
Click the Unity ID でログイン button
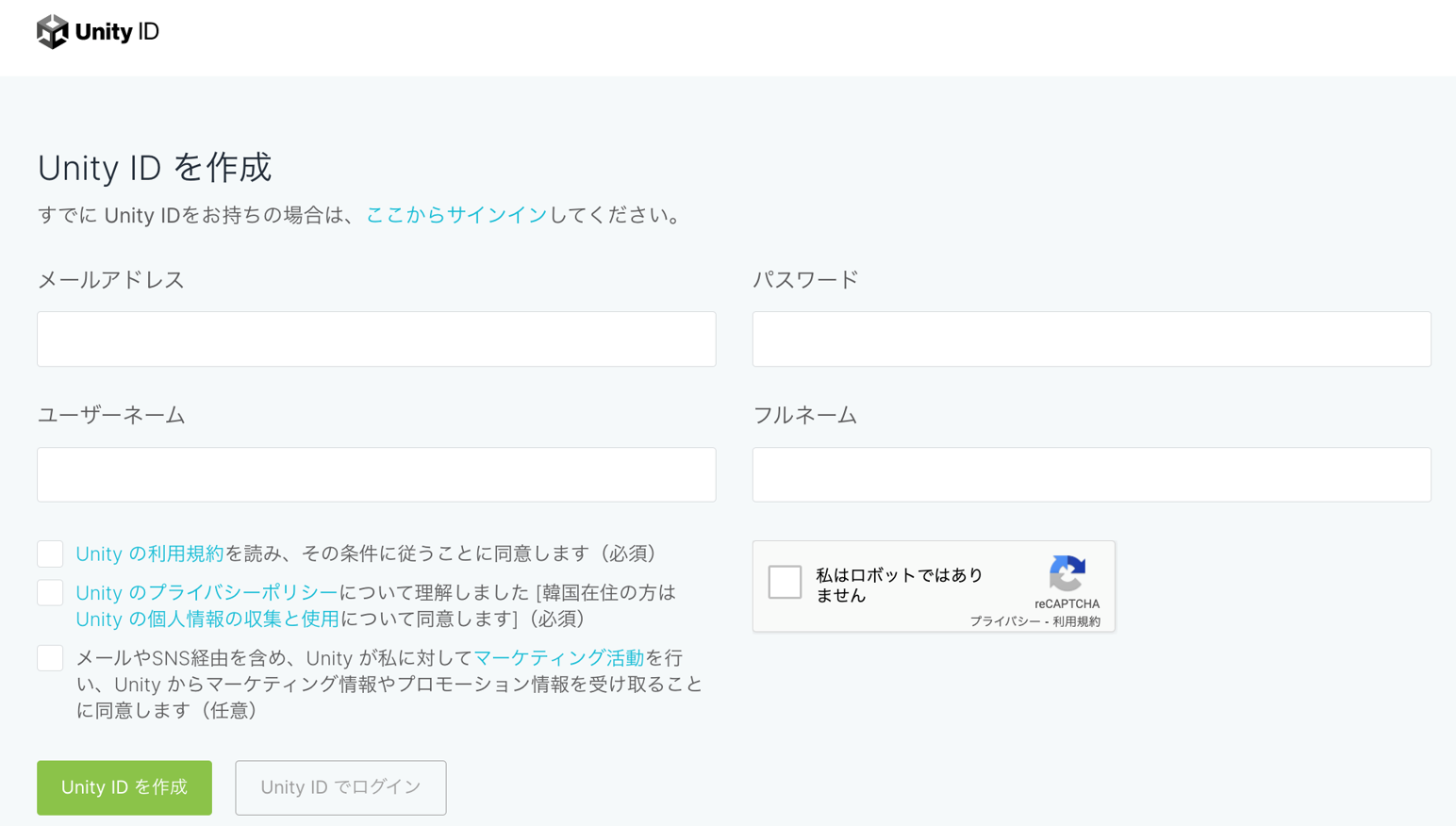[339, 787]
